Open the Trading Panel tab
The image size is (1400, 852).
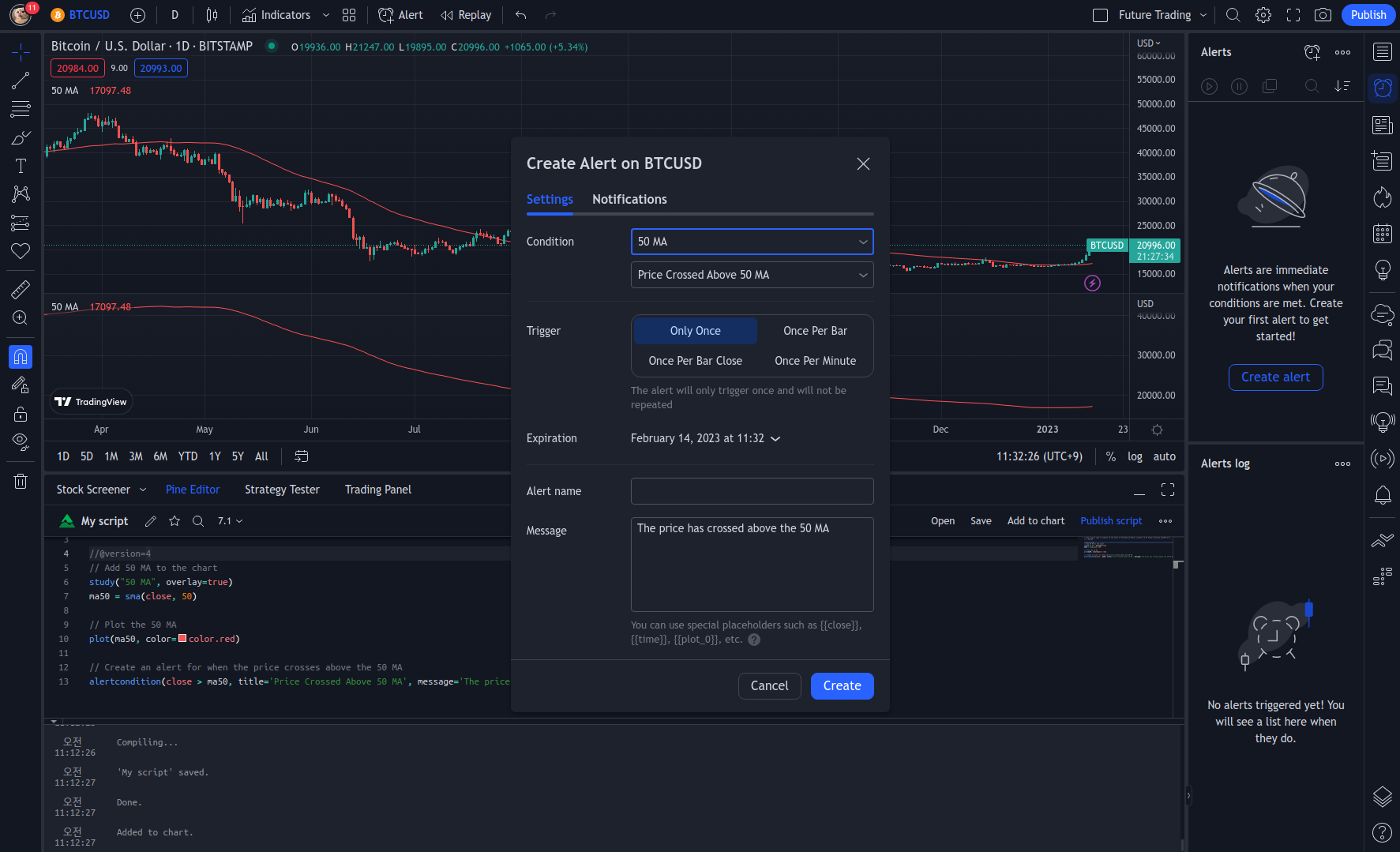(x=378, y=490)
